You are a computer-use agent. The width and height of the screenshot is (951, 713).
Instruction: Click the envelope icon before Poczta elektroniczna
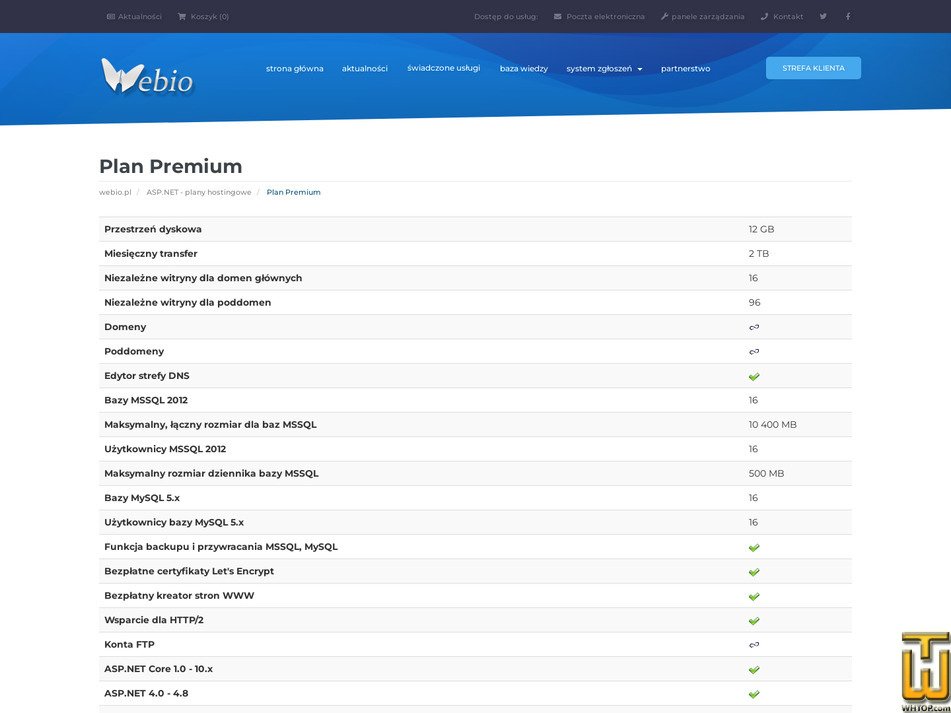tap(557, 16)
